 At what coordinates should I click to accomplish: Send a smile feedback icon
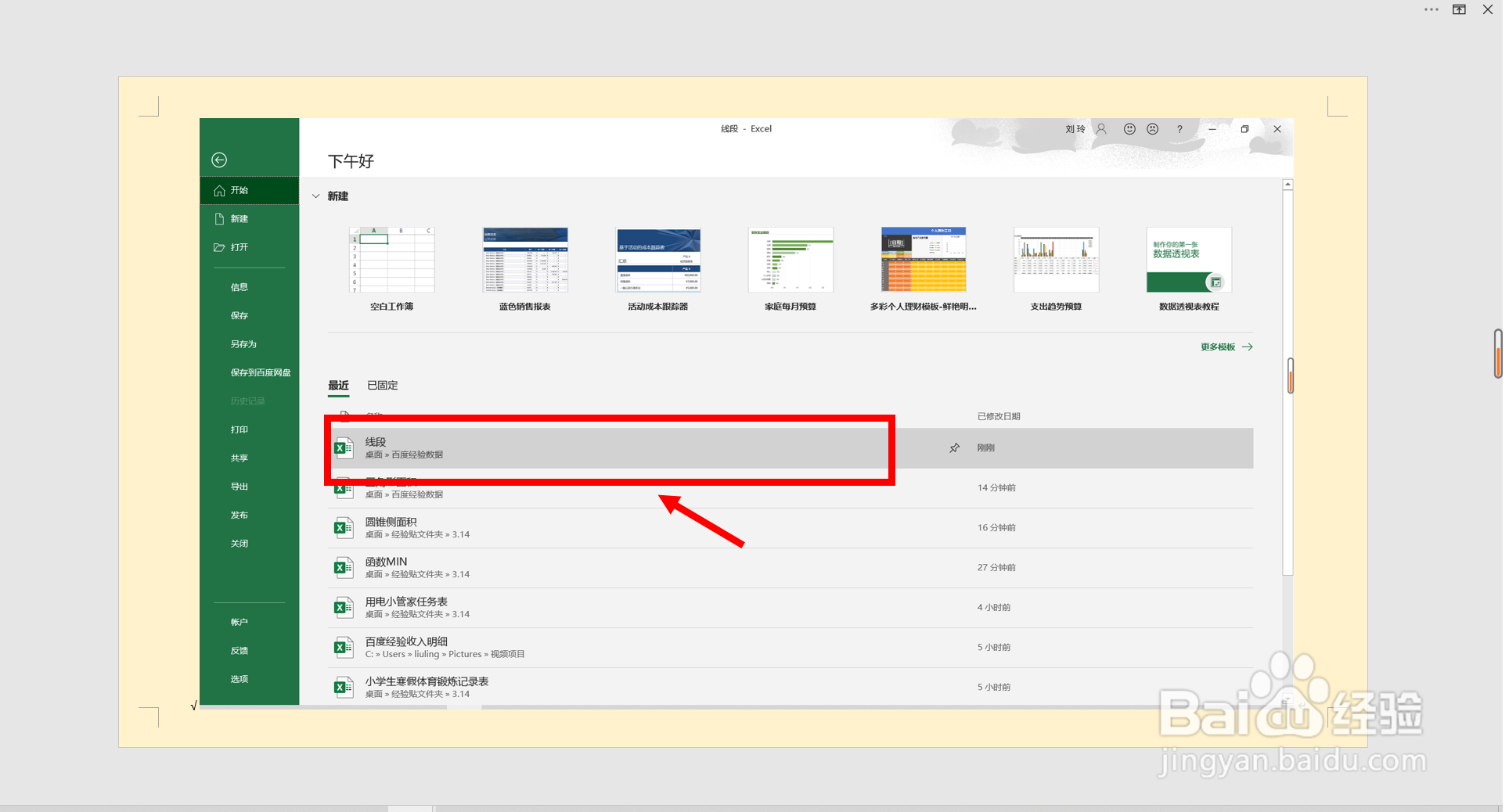click(1129, 129)
